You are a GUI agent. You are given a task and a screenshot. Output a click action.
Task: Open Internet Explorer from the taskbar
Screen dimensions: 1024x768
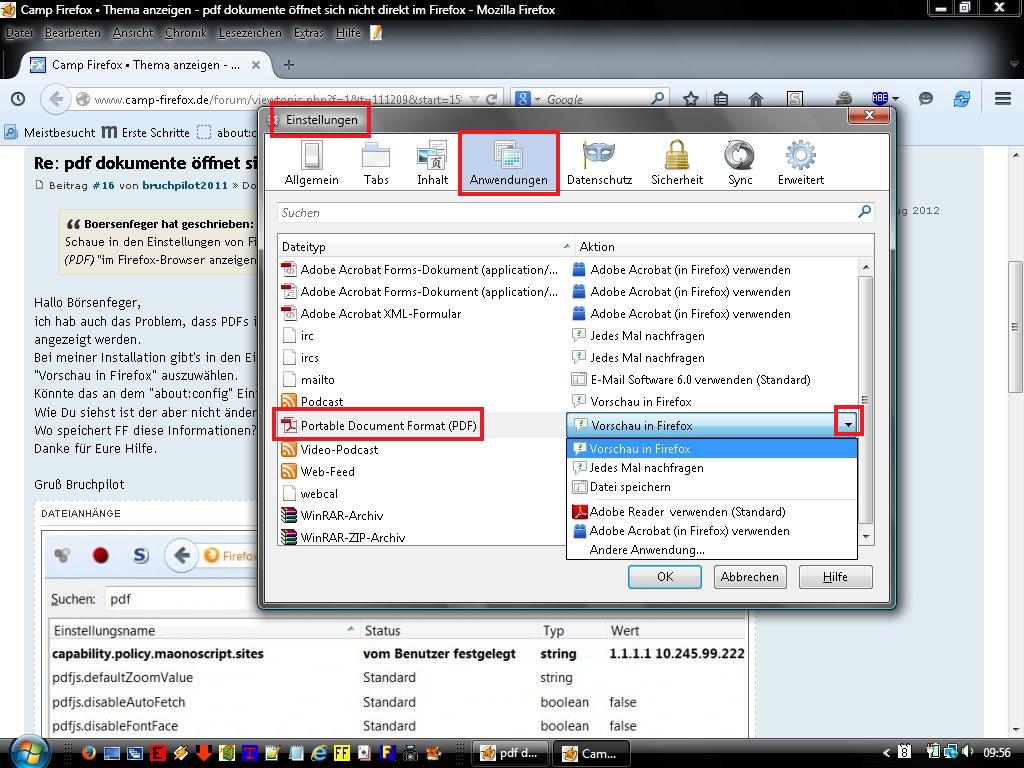coord(318,753)
